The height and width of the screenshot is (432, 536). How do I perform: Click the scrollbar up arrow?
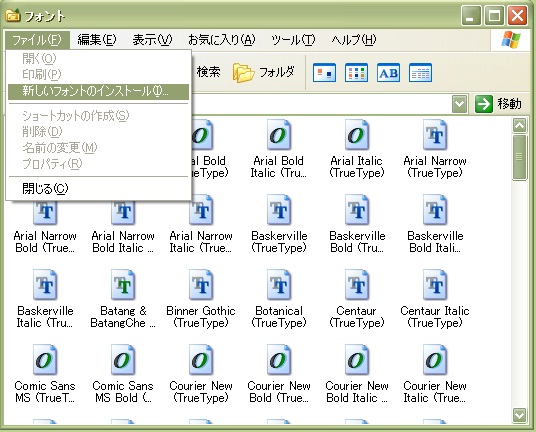519,125
